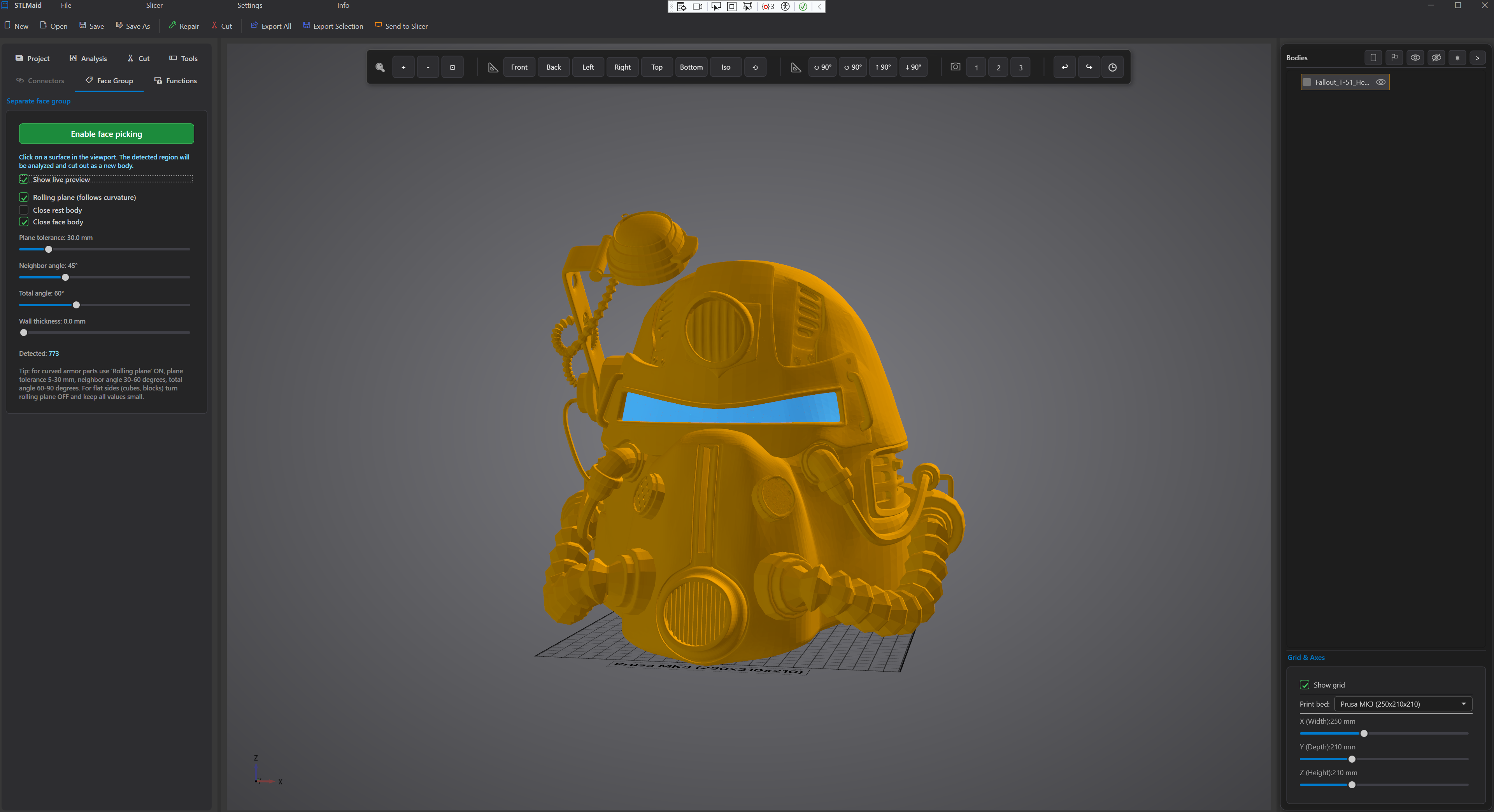Click the zoom out minus button
Screen dimensions: 1494x812
click(x=428, y=67)
